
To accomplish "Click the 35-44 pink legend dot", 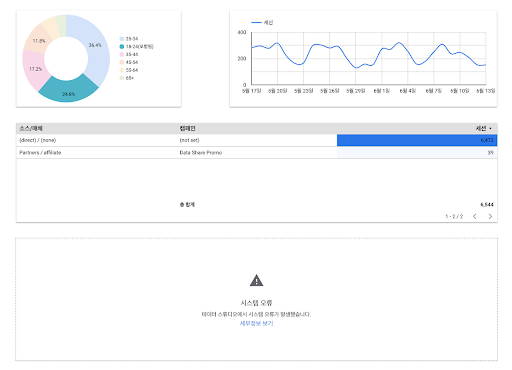I will 122,54.
